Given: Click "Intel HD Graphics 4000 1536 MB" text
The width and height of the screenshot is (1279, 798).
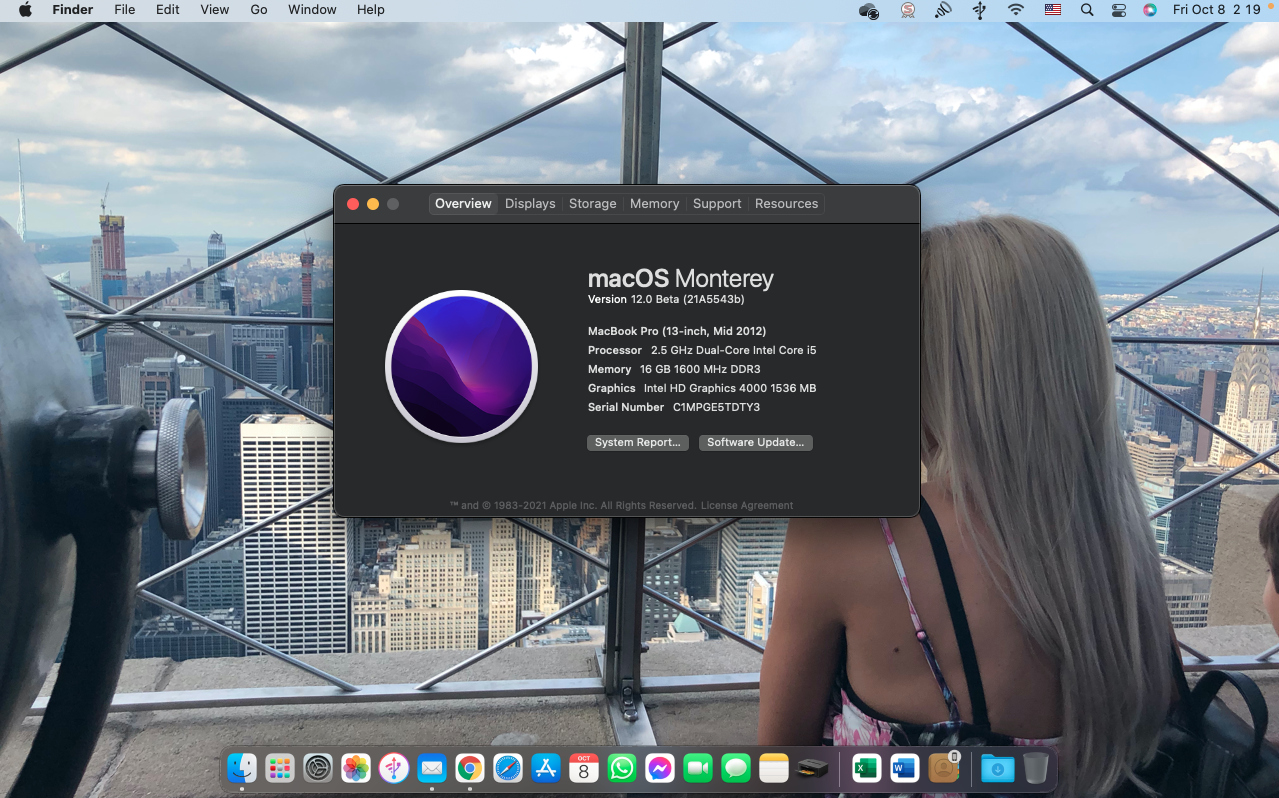Looking at the screenshot, I should (x=730, y=388).
